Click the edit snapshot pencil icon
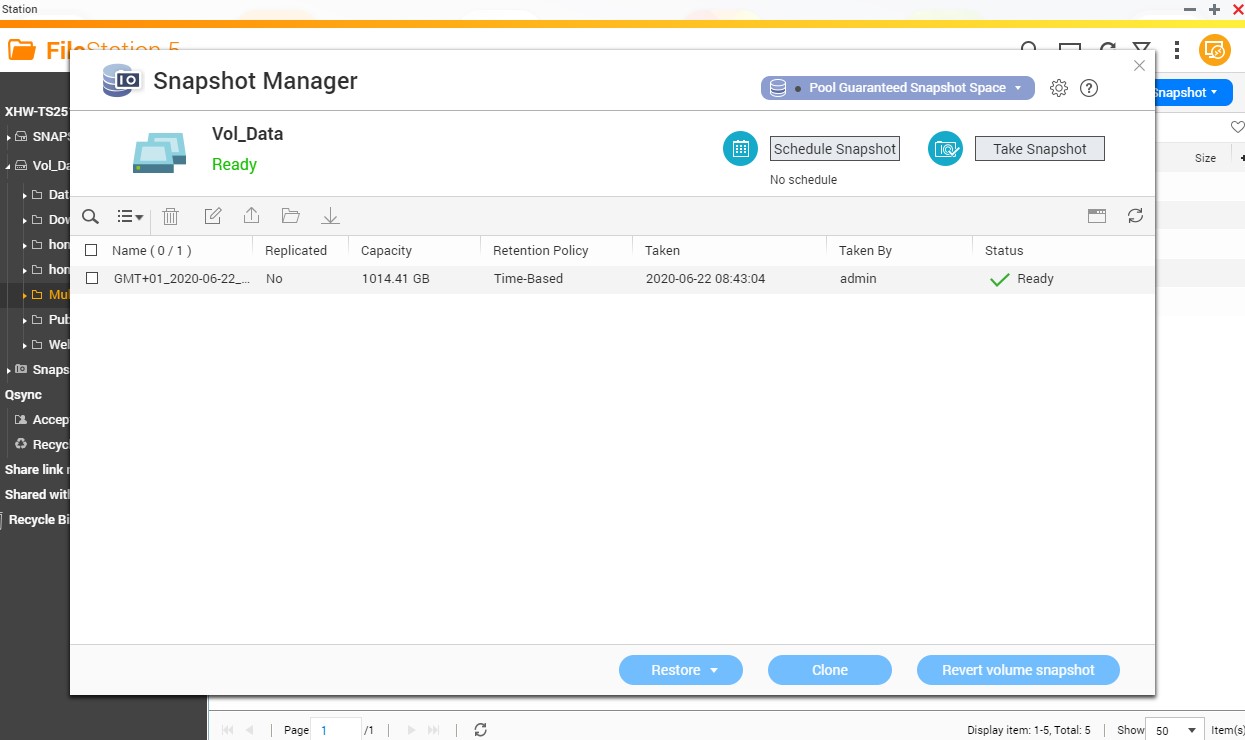The width and height of the screenshot is (1245, 740). point(212,216)
